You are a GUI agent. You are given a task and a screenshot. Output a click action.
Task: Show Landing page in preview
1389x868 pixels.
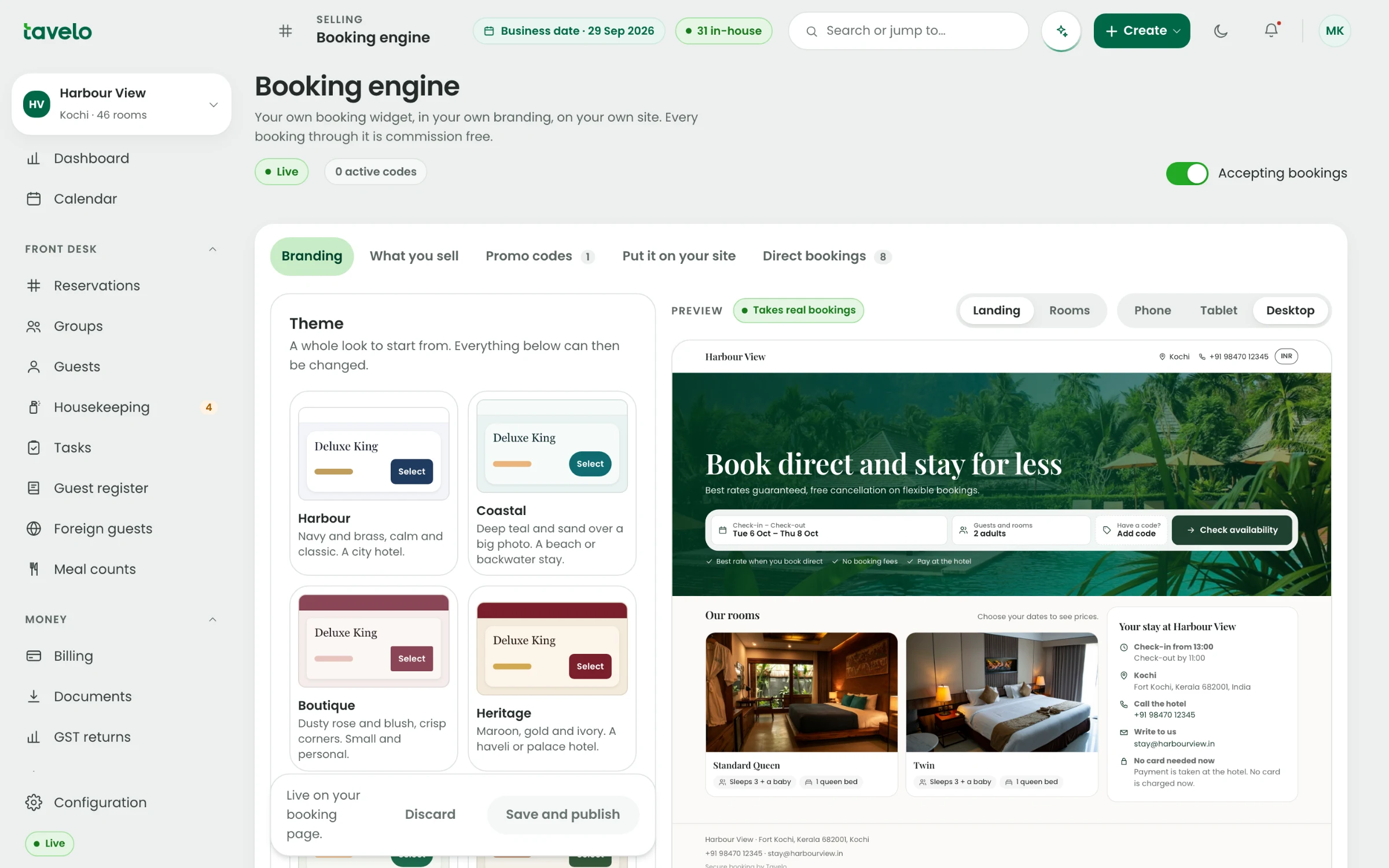996,310
